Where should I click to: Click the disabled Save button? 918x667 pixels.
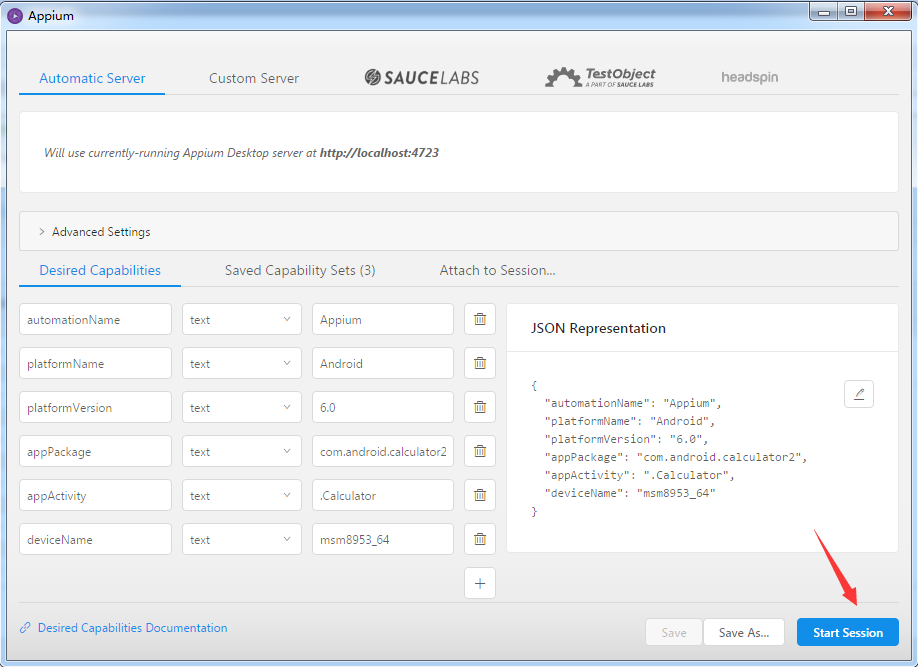tap(674, 632)
